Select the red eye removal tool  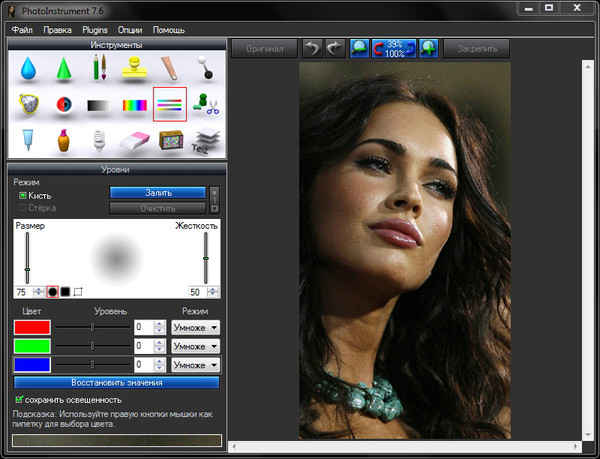pos(62,104)
